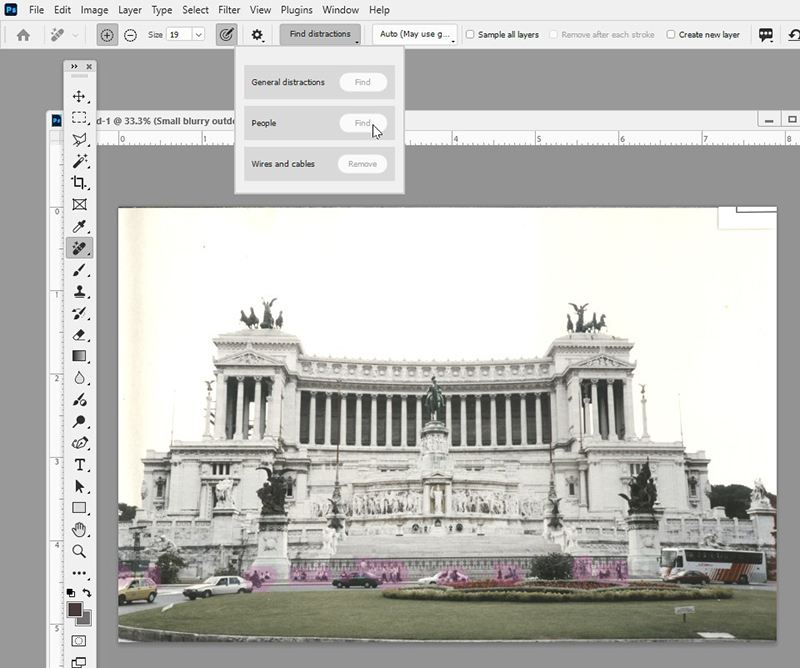Select the Dodge tool
Screen dimensions: 800x668
[79, 422]
